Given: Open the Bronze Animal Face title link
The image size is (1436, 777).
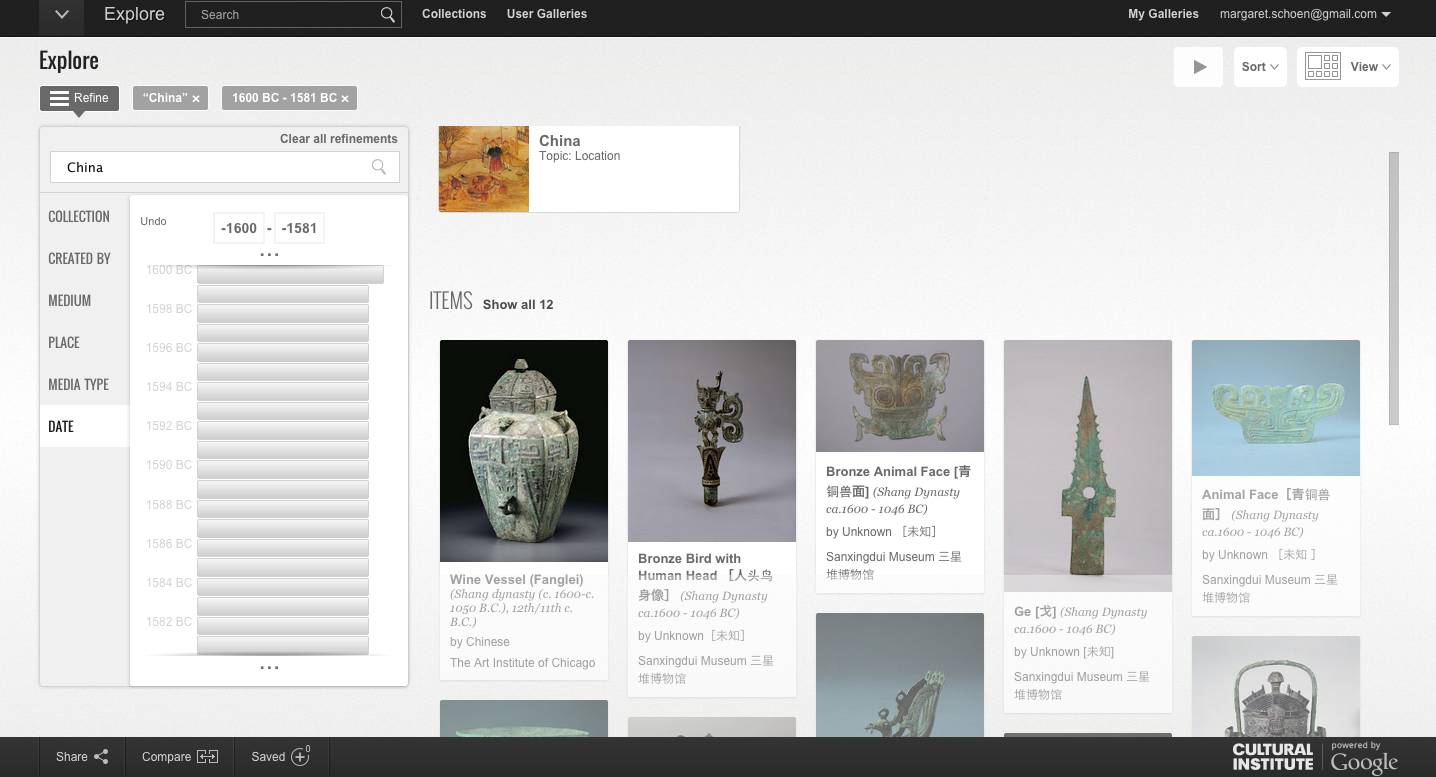Looking at the screenshot, I should coord(898,480).
